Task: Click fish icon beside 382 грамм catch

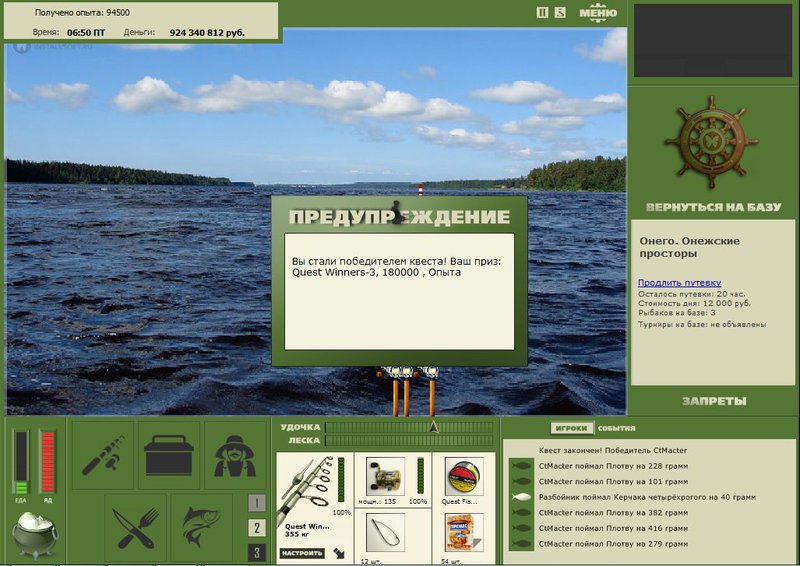Action: tap(522, 512)
